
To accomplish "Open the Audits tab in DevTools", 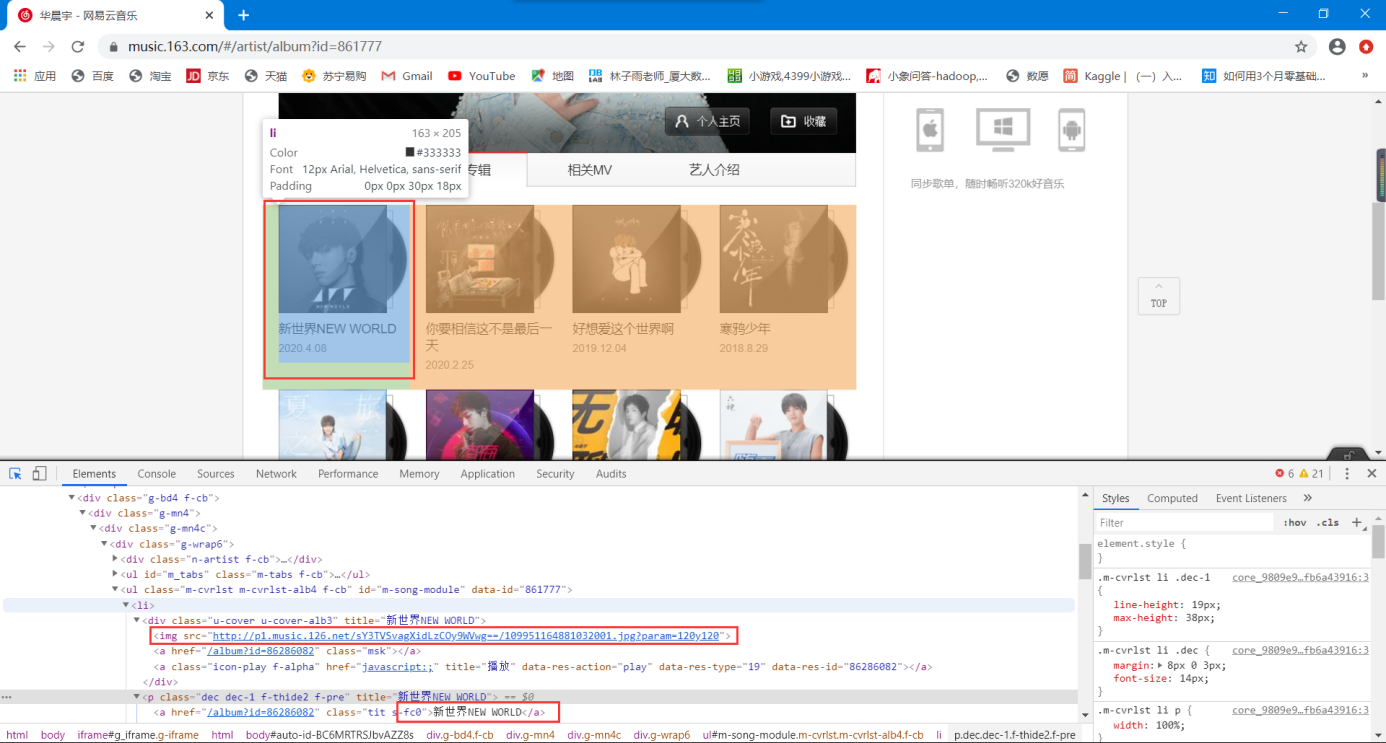I will point(611,474).
